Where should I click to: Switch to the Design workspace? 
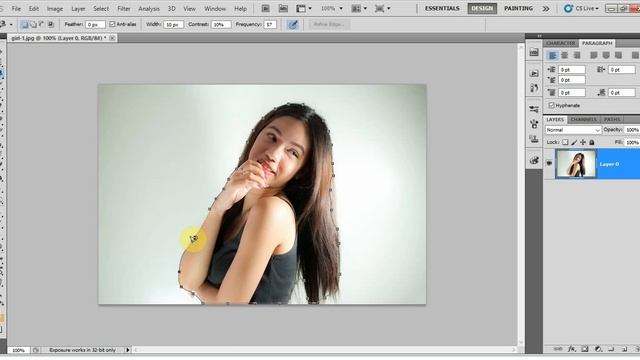click(x=482, y=9)
